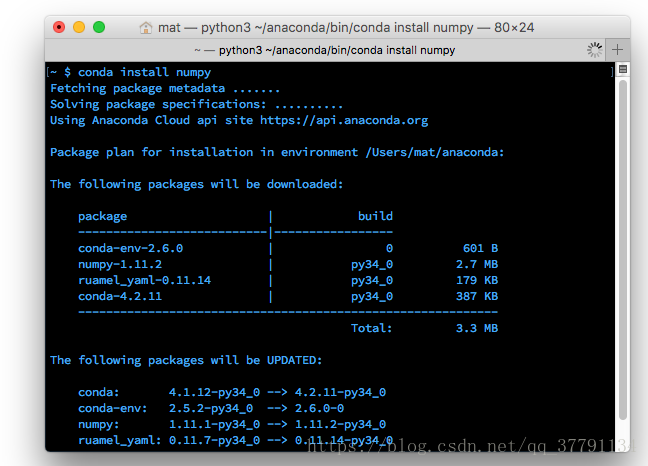The height and width of the screenshot is (466, 648).
Task: Select the python3 conda install numpy tab
Action: pos(324,50)
